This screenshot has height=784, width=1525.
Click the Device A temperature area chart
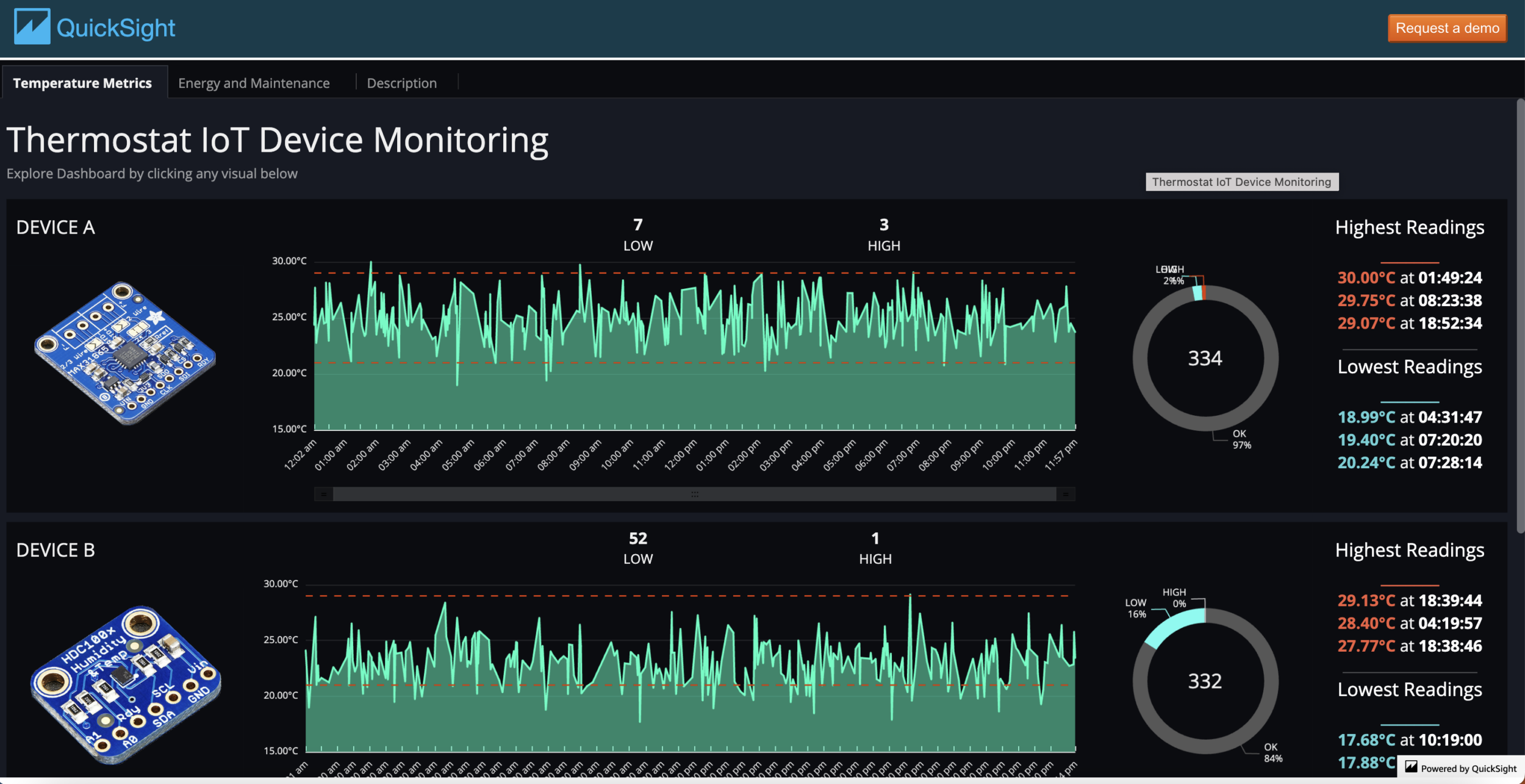point(694,347)
